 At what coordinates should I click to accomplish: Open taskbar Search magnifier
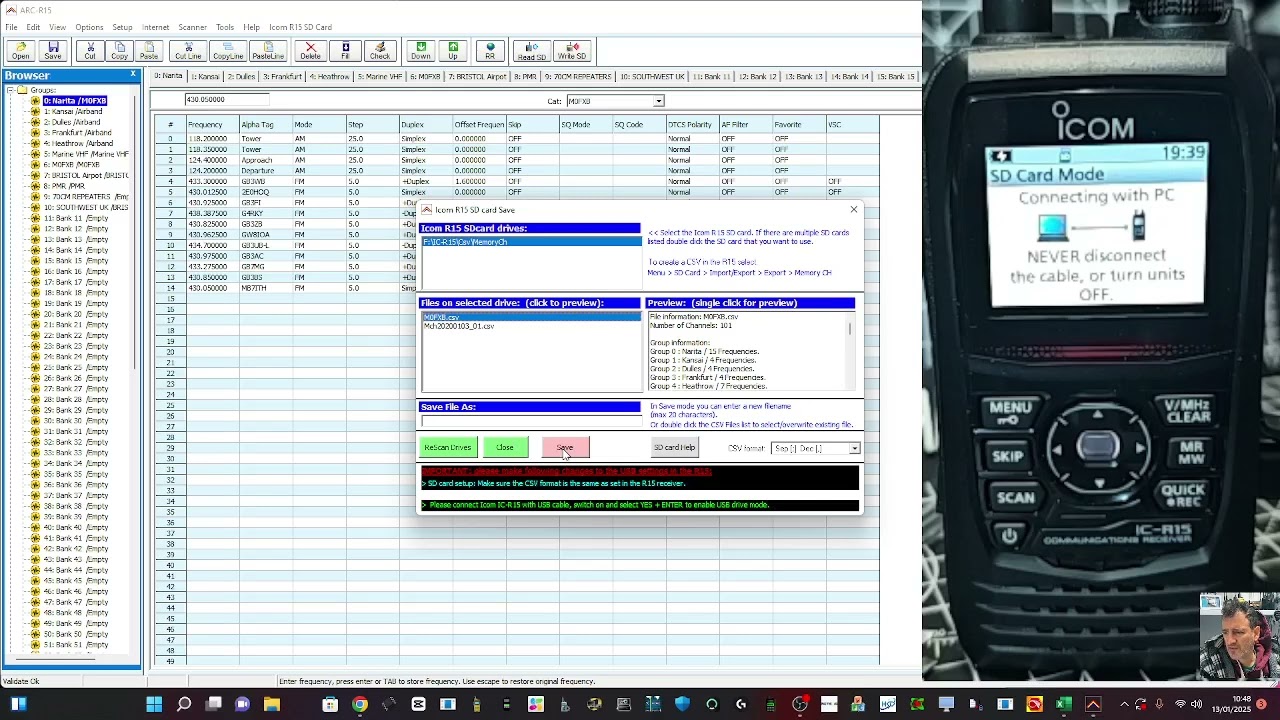click(x=184, y=705)
